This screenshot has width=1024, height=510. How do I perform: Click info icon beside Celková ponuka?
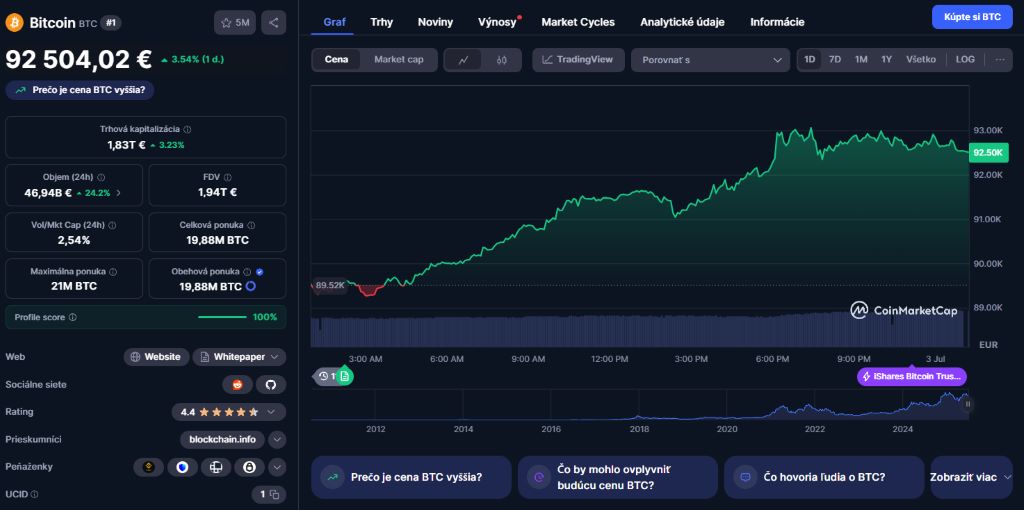coord(251,225)
